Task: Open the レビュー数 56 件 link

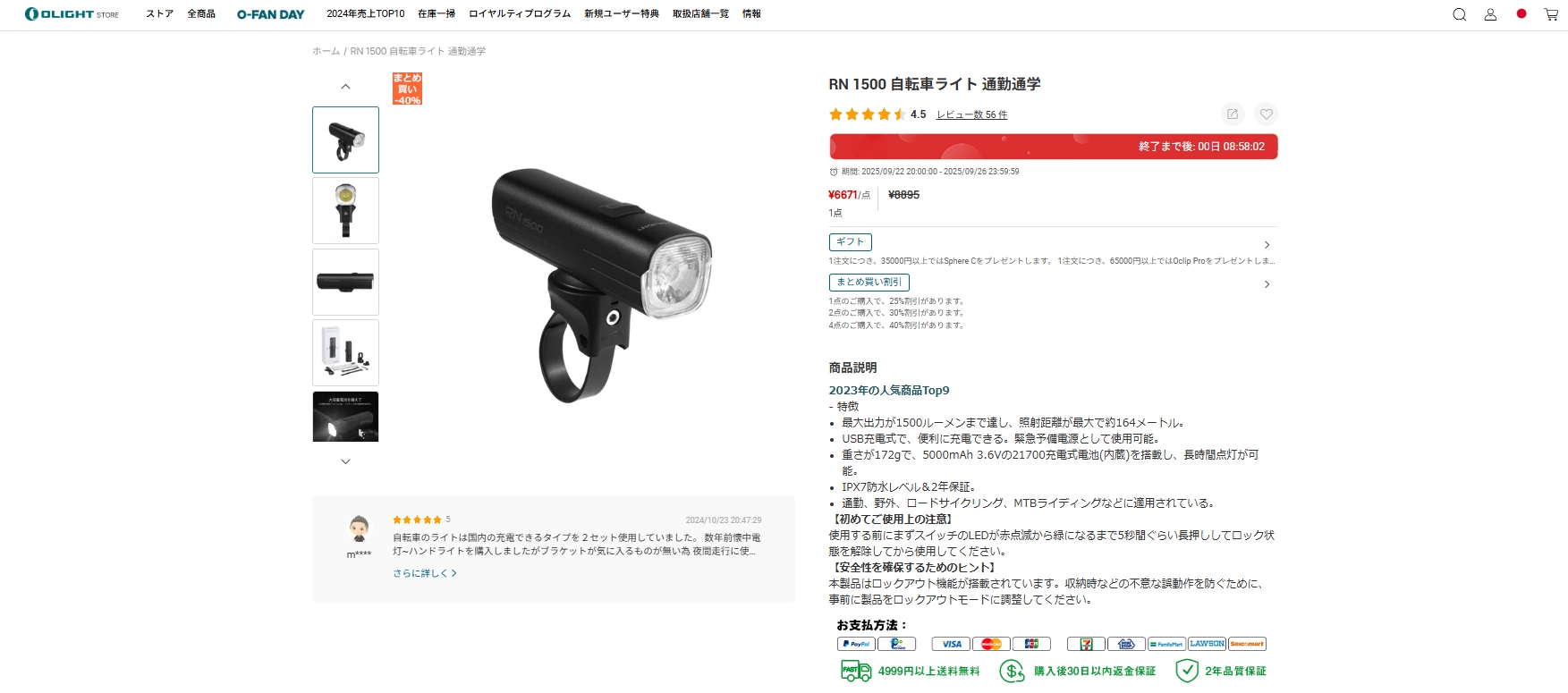Action: pyautogui.click(x=971, y=114)
